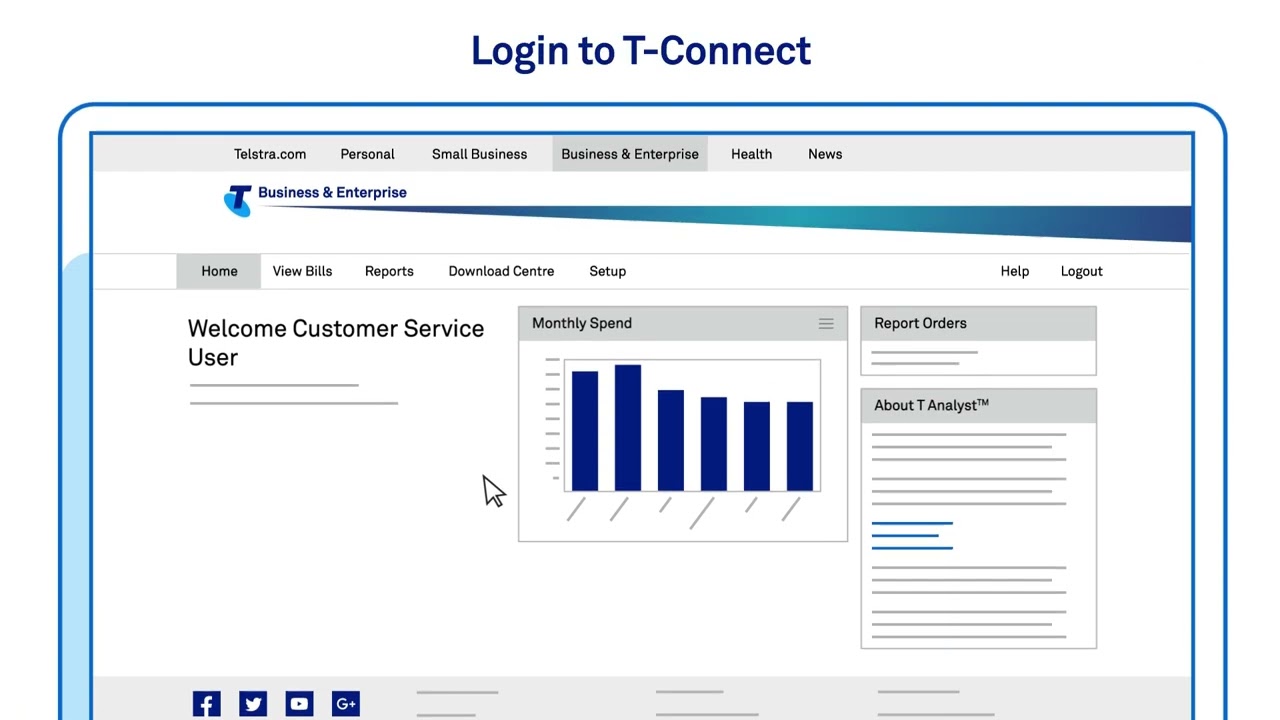Click the Logout link
The height and width of the screenshot is (720, 1280).
point(1081,271)
